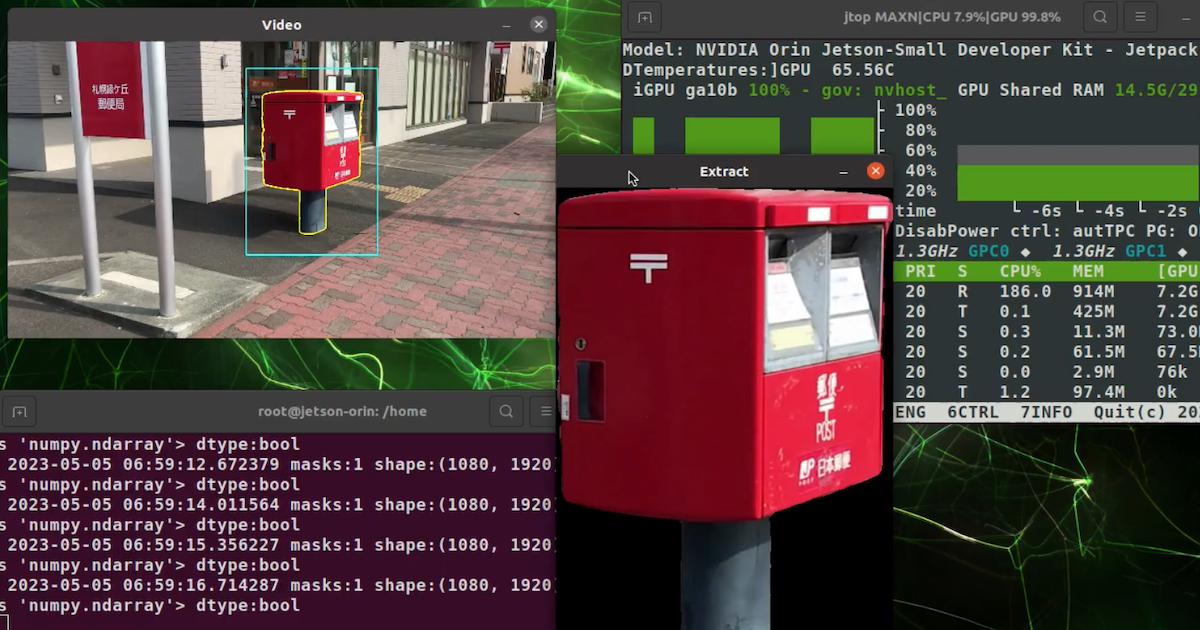This screenshot has width=1200, height=630.
Task: Switch to the 7INFO tab in jtop
Action: click(1046, 412)
